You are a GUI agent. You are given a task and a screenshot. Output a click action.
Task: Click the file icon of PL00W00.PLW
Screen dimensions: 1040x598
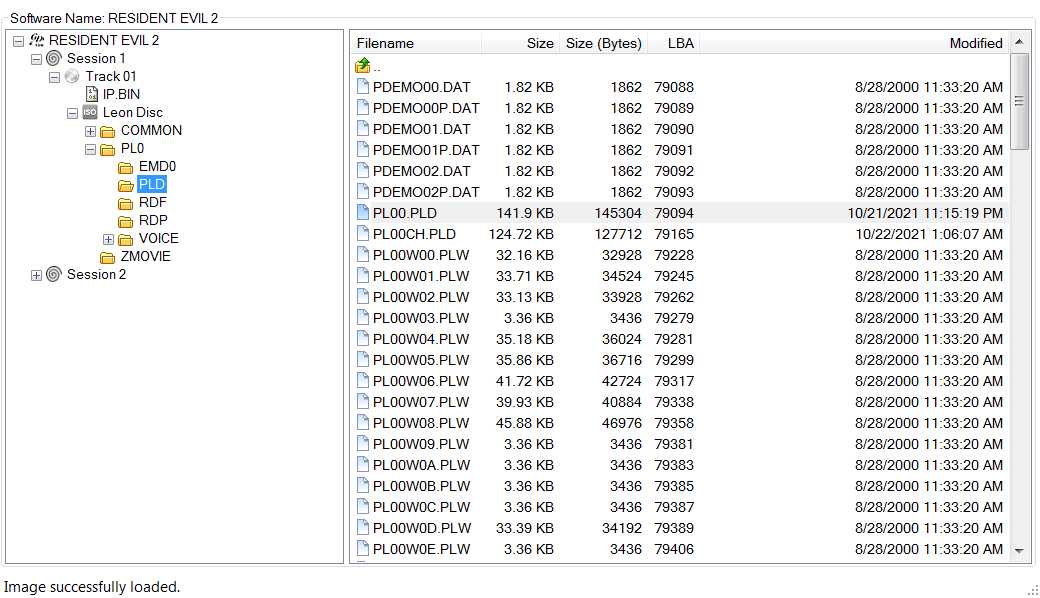coord(363,254)
